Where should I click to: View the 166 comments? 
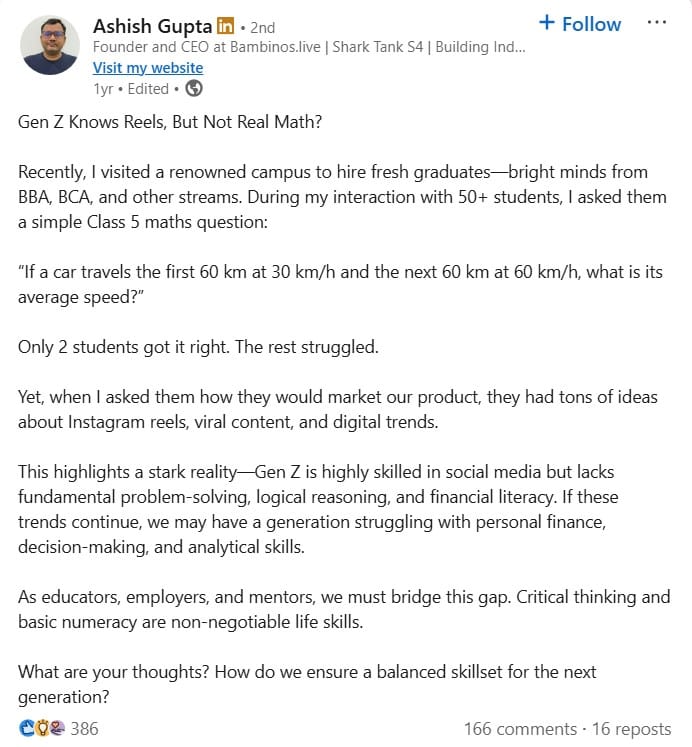pos(517,728)
